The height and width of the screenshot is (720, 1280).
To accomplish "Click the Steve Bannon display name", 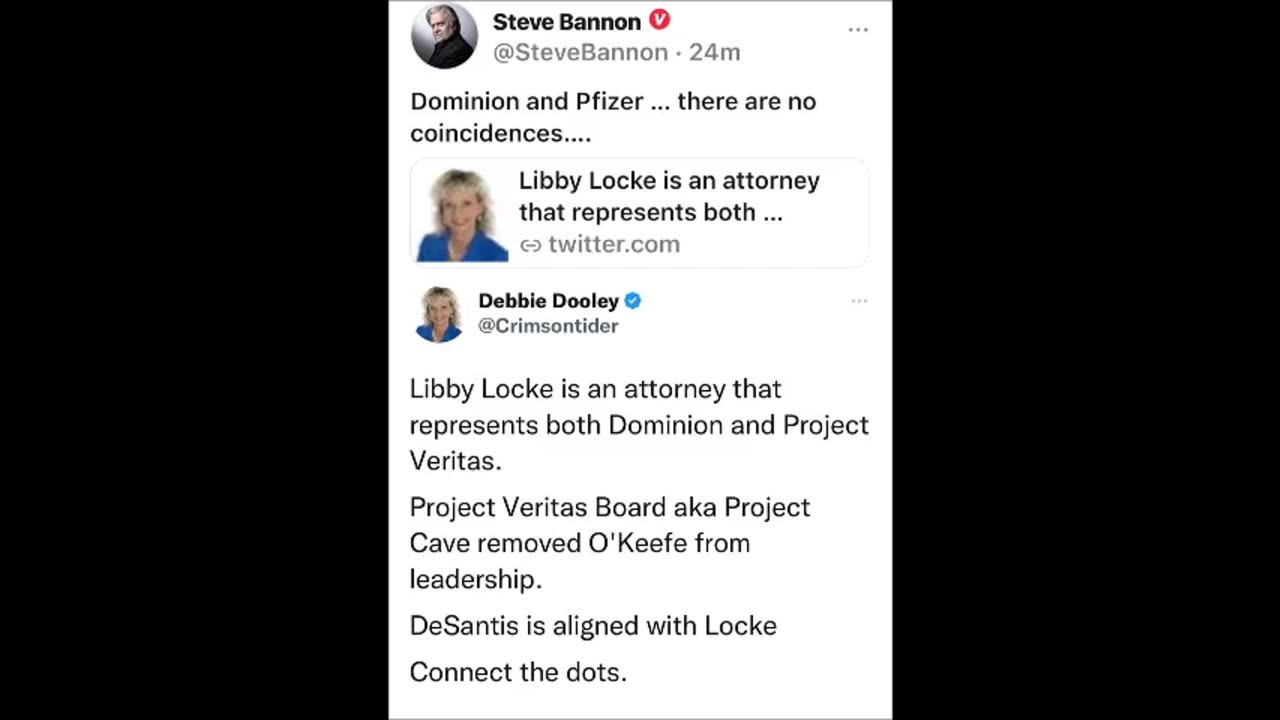I will point(566,22).
